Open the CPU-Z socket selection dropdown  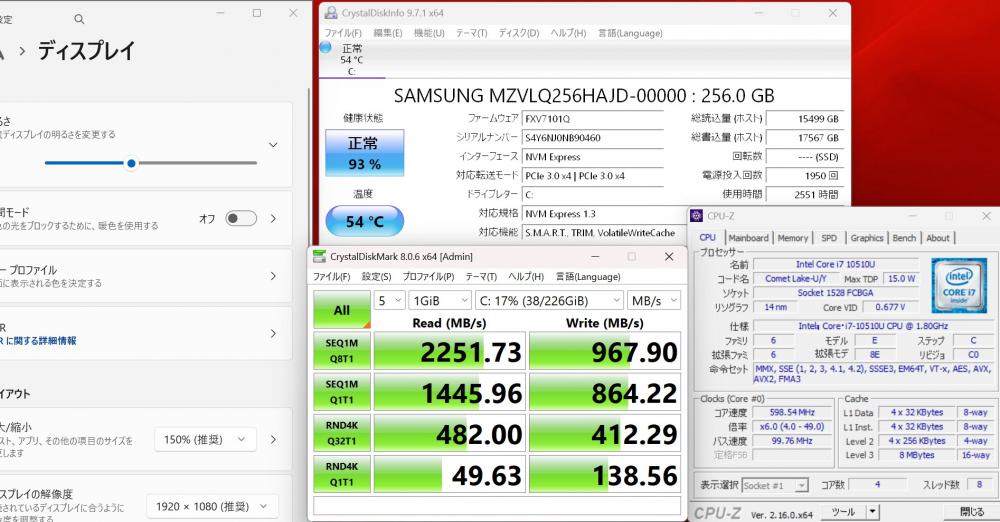pyautogui.click(x=776, y=486)
